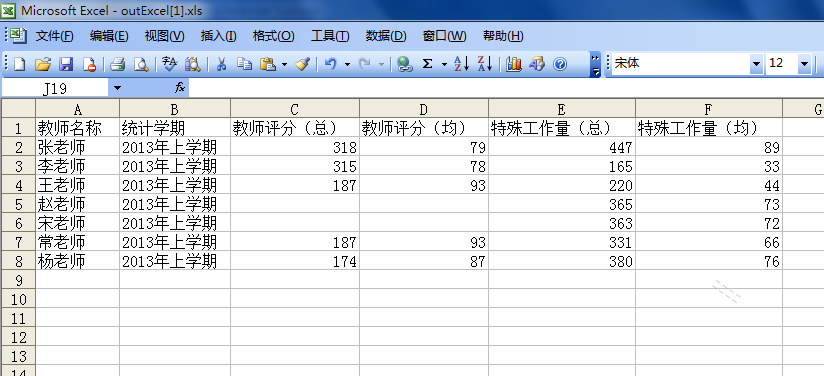Paste with the clipboard icon
The image size is (824, 376).
268,64
